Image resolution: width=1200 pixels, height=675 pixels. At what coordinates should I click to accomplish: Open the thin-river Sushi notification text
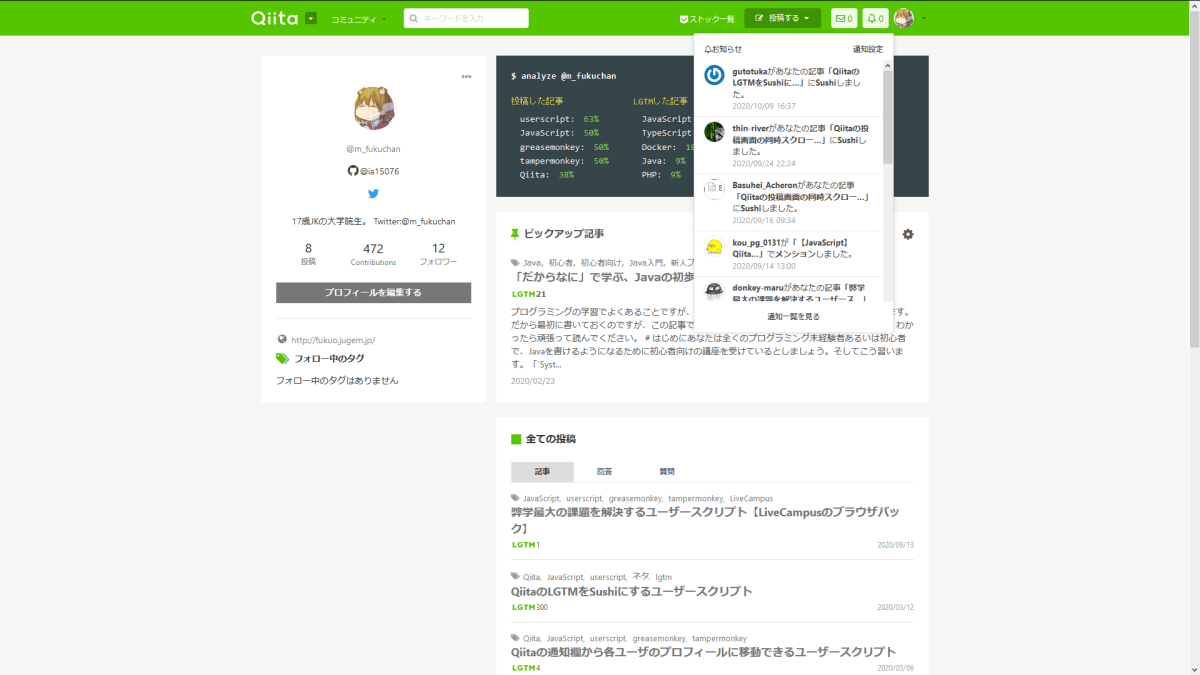pyautogui.click(x=801, y=139)
